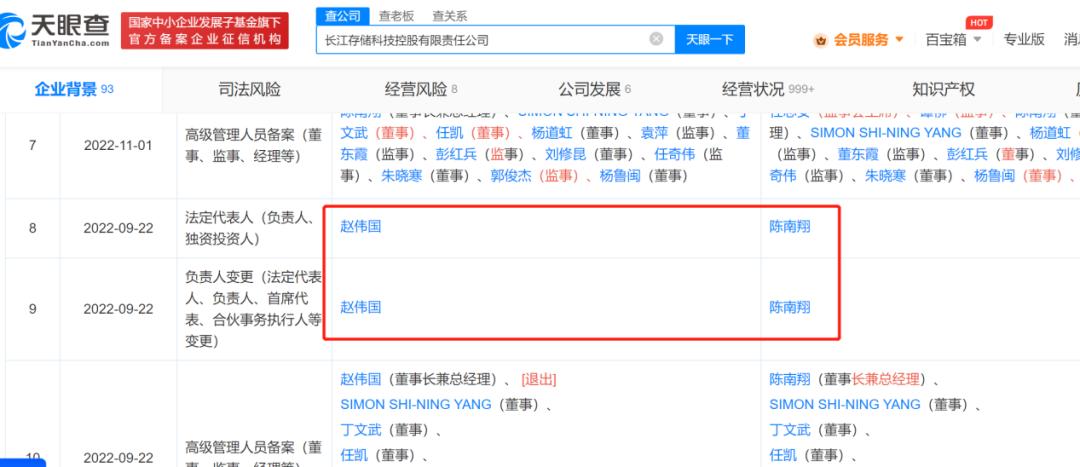Open 朱晓寒 link in row 7 before-change column
This screenshot has width=1080, height=467.
pyautogui.click(x=402, y=176)
